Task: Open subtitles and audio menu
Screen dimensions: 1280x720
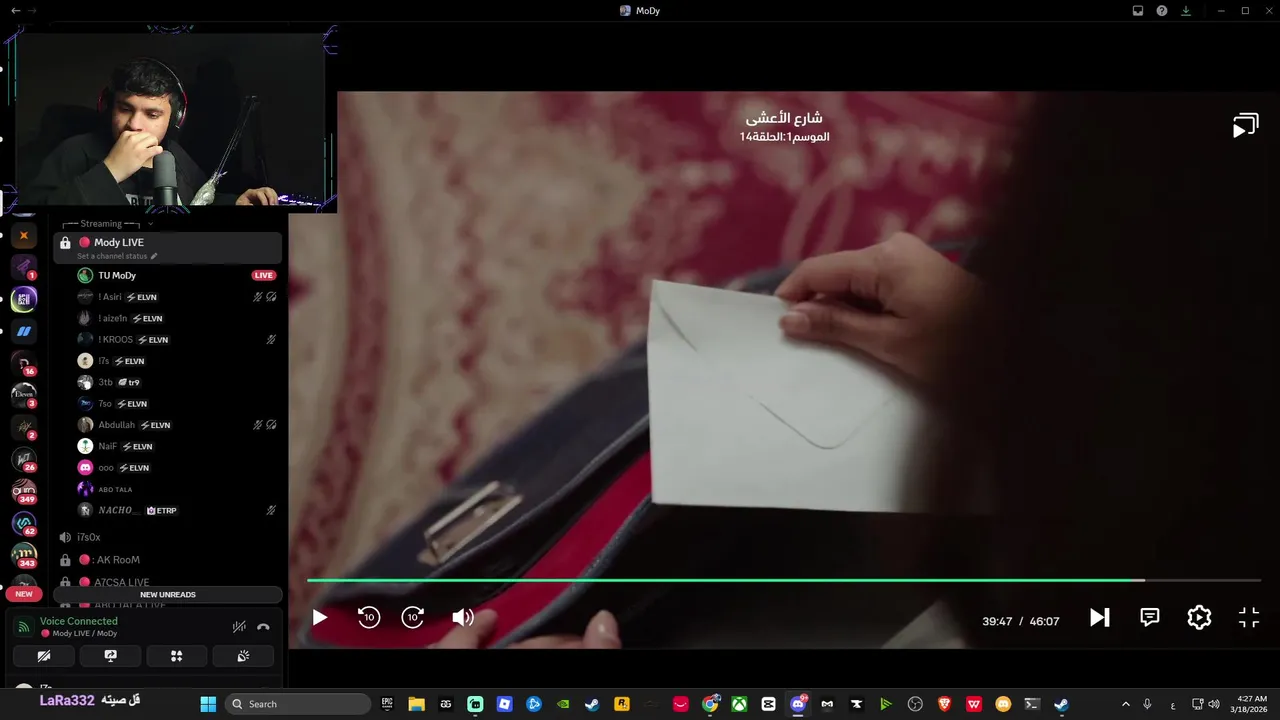Action: point(1150,618)
